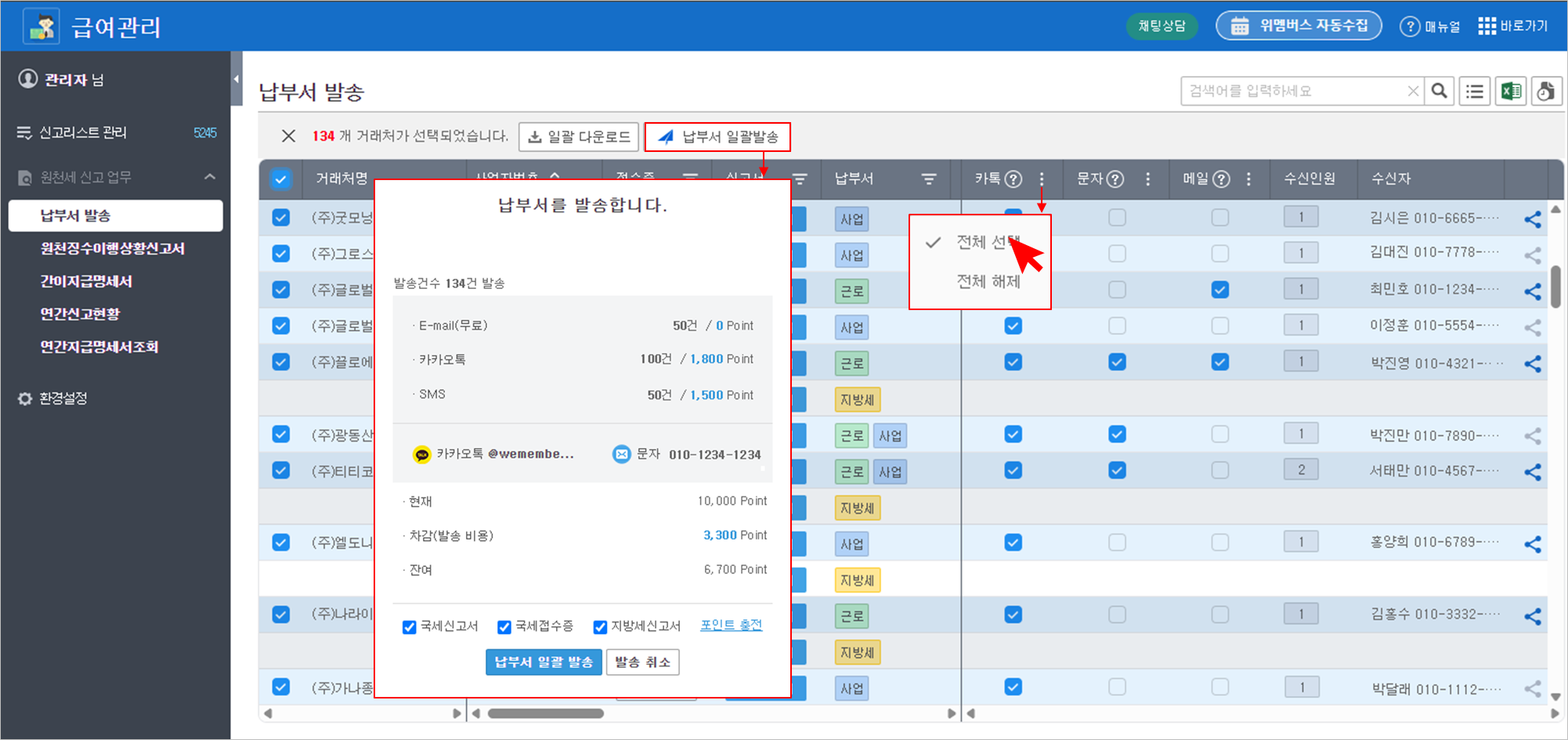Click the 문자 column help icon
The image size is (1568, 740).
click(1115, 179)
